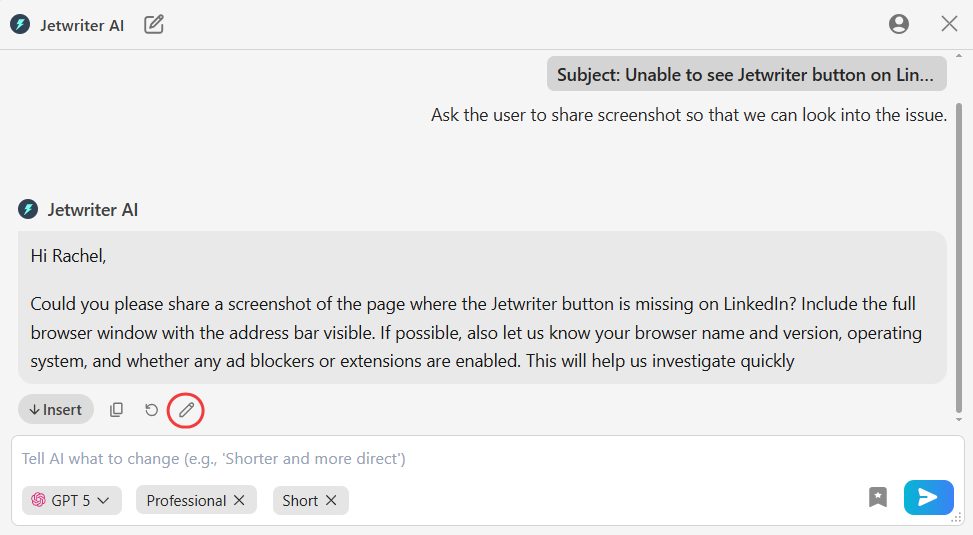Screen dimensions: 973x535
Task: Regenerate the AI response
Action: 151,410
